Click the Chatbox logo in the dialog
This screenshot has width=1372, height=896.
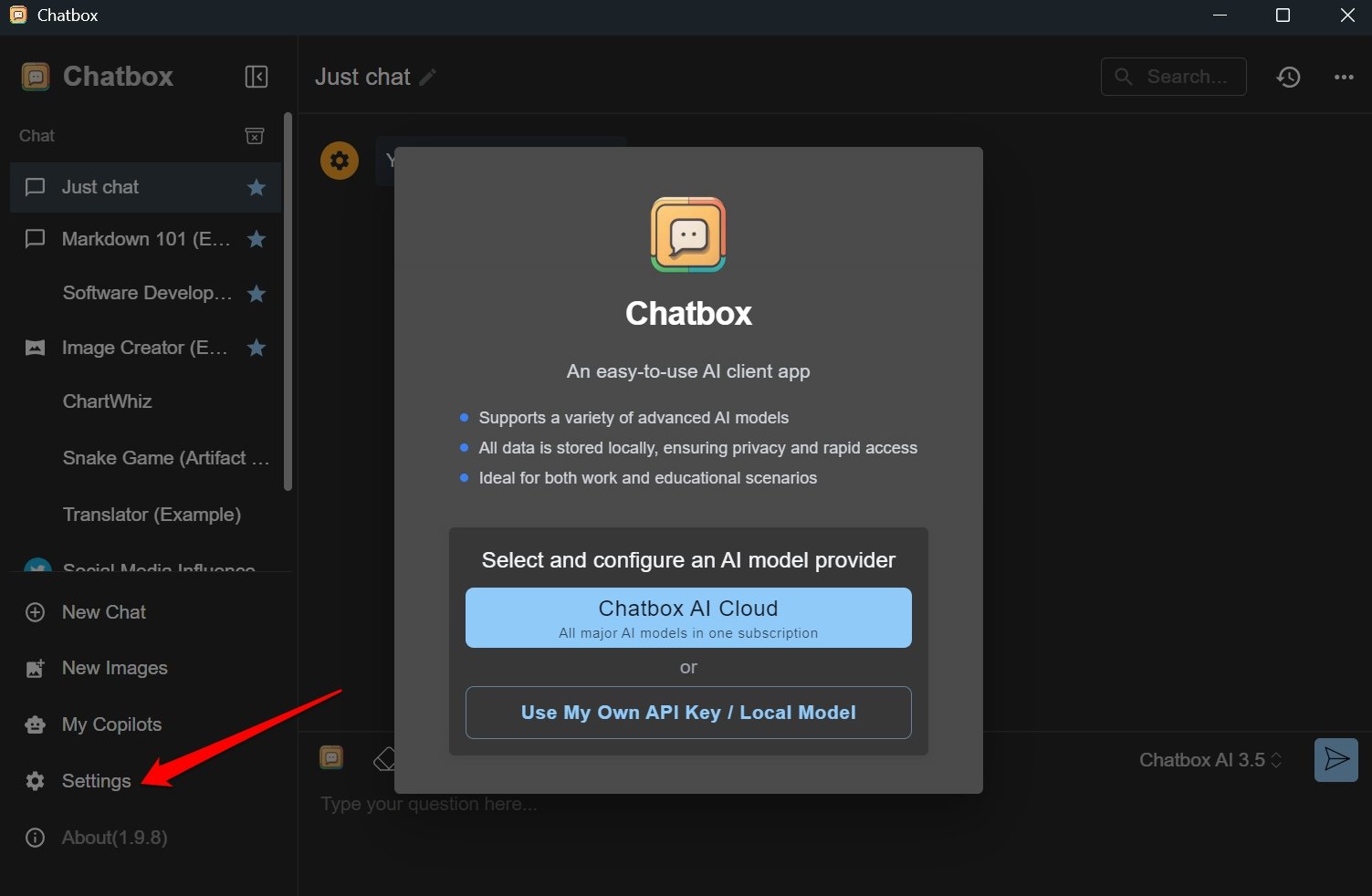(688, 235)
